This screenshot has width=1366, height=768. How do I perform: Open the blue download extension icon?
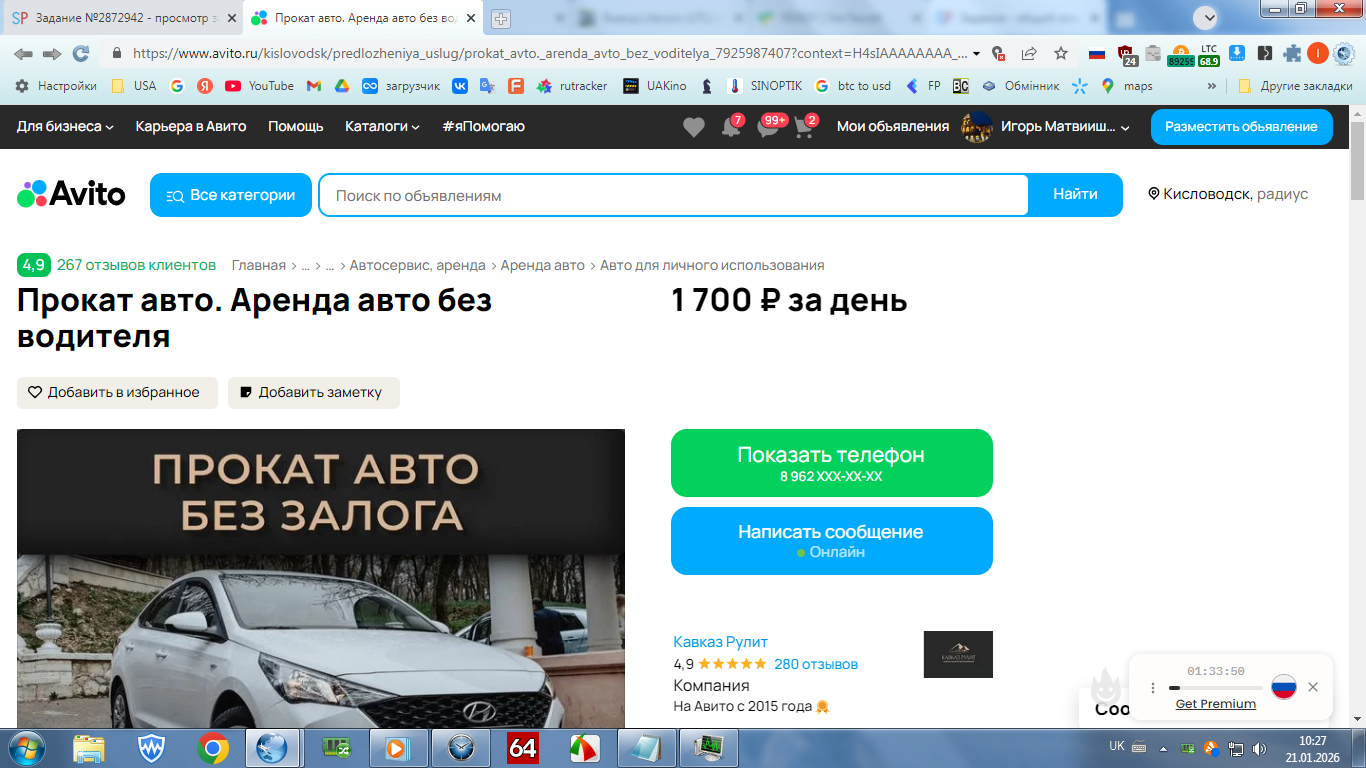1237,53
